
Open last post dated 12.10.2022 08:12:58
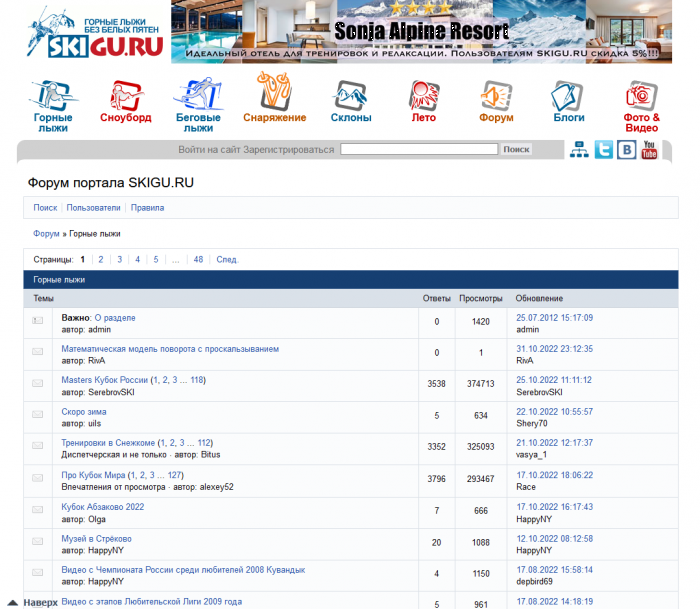coord(554,538)
